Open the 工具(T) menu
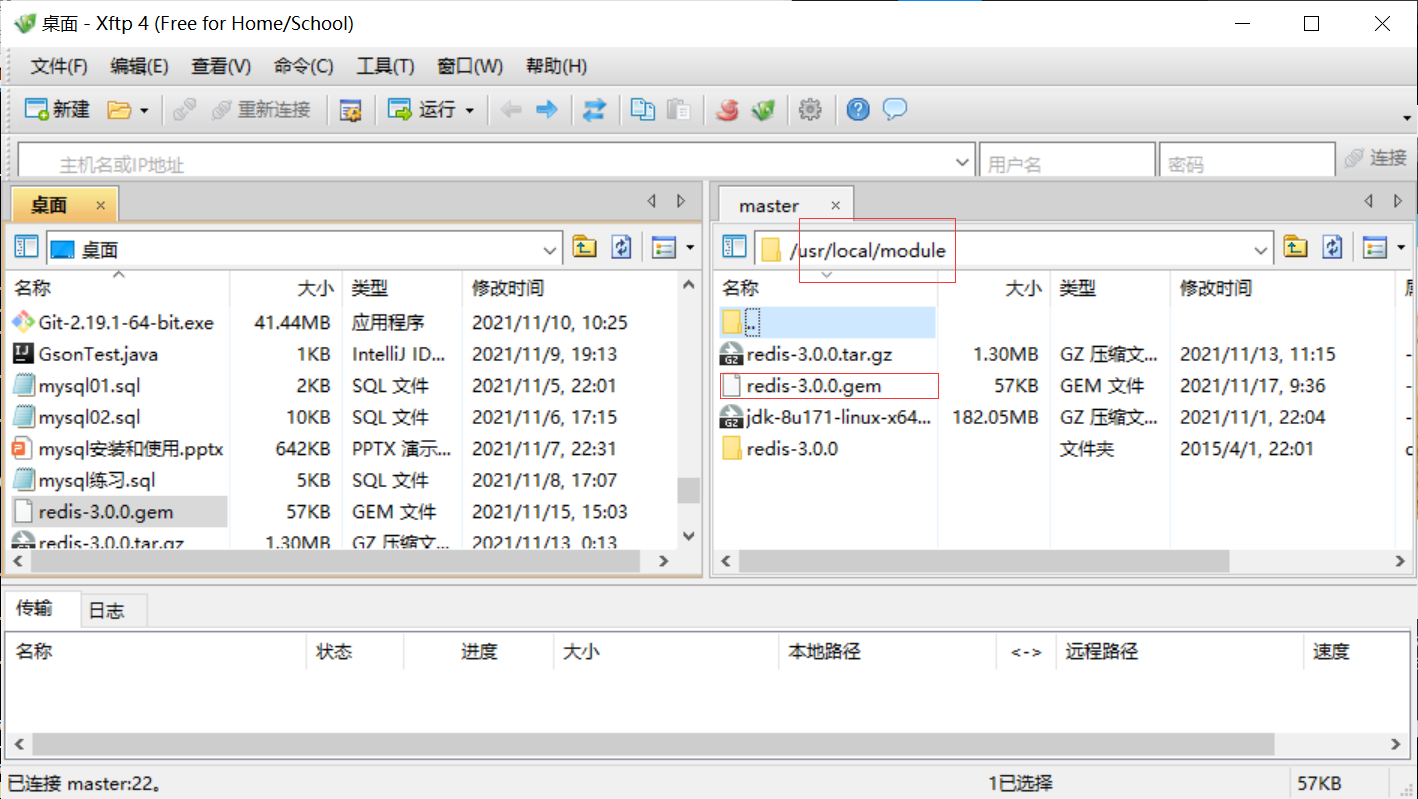The height and width of the screenshot is (799, 1418). coord(385,67)
